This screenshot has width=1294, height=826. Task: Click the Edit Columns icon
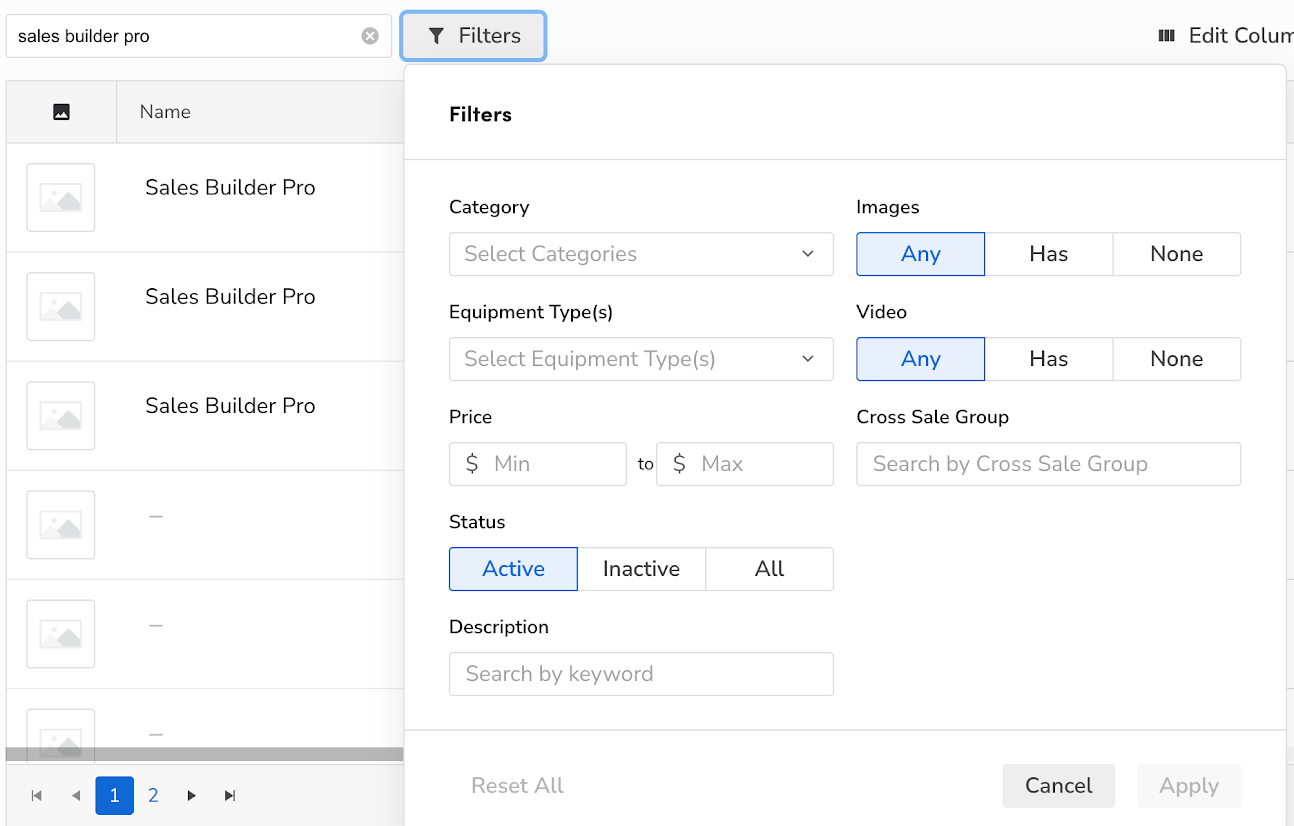(x=1166, y=36)
